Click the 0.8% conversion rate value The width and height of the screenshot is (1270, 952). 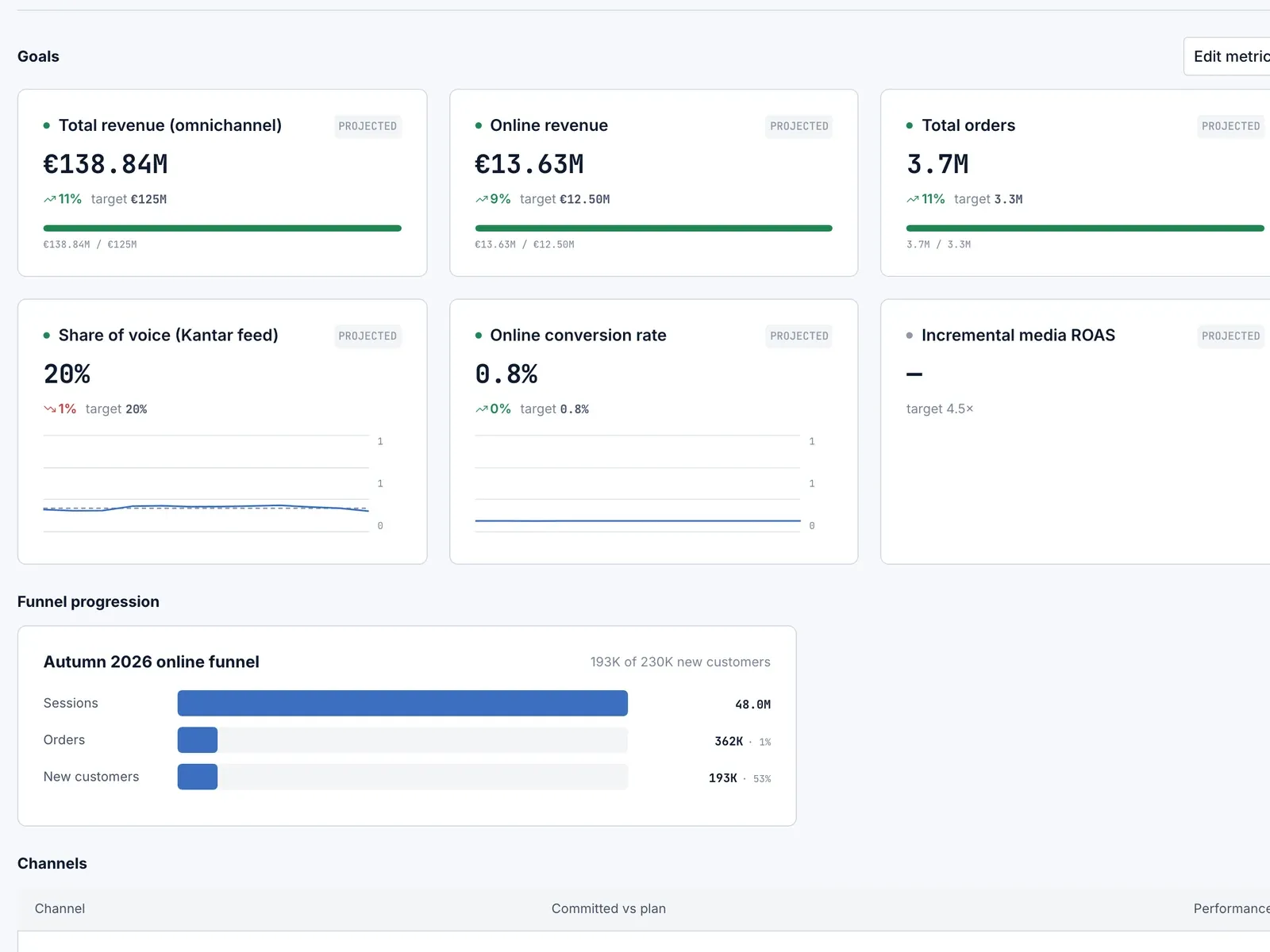[506, 374]
